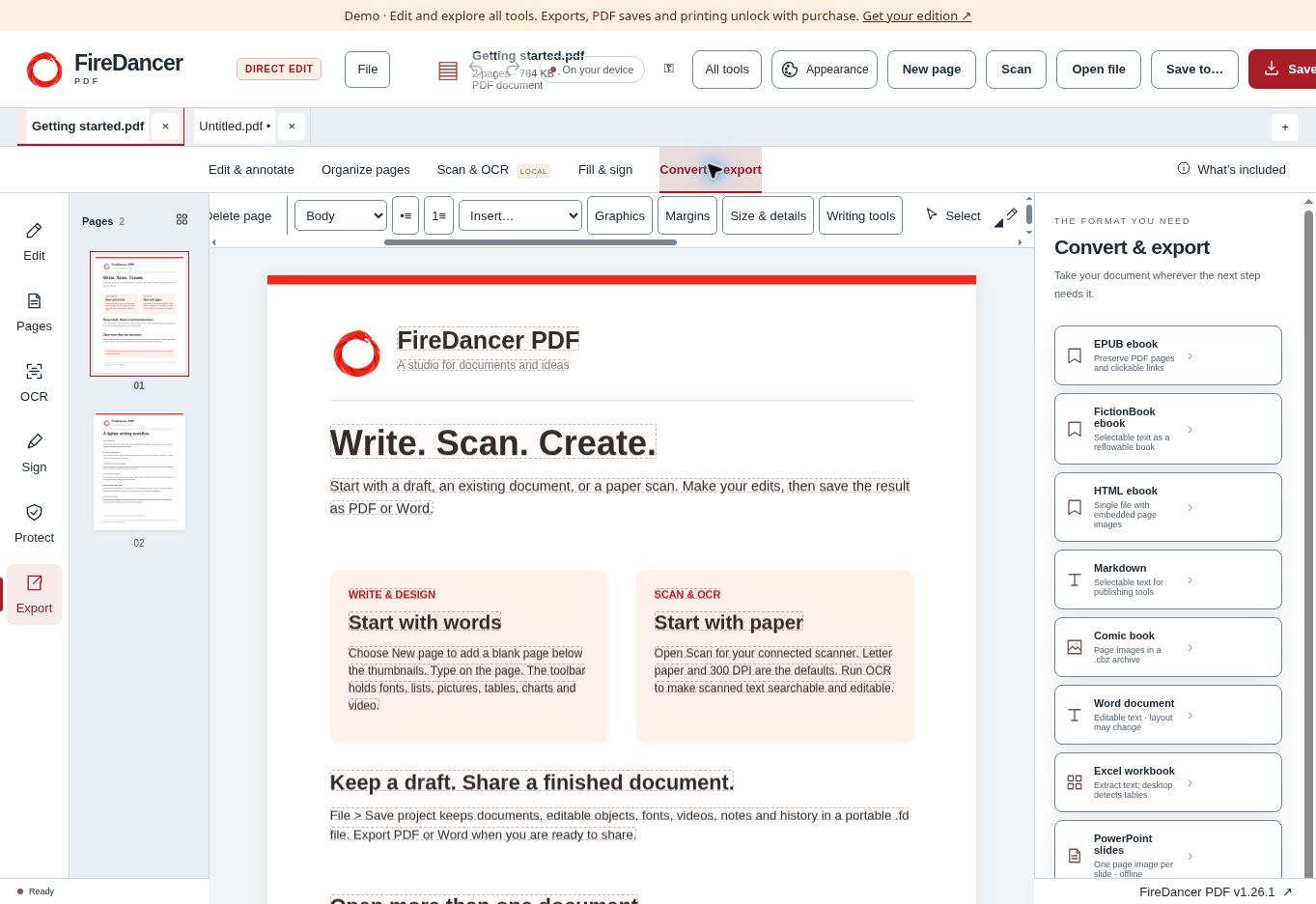The image size is (1316, 904).
Task: Insert a numbered list
Action: [438, 215]
